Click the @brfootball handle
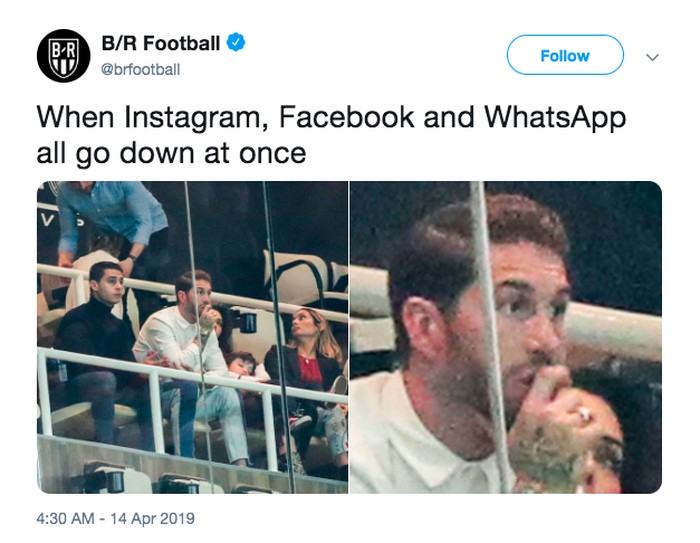Viewport: 700px width, 543px height. point(141,69)
